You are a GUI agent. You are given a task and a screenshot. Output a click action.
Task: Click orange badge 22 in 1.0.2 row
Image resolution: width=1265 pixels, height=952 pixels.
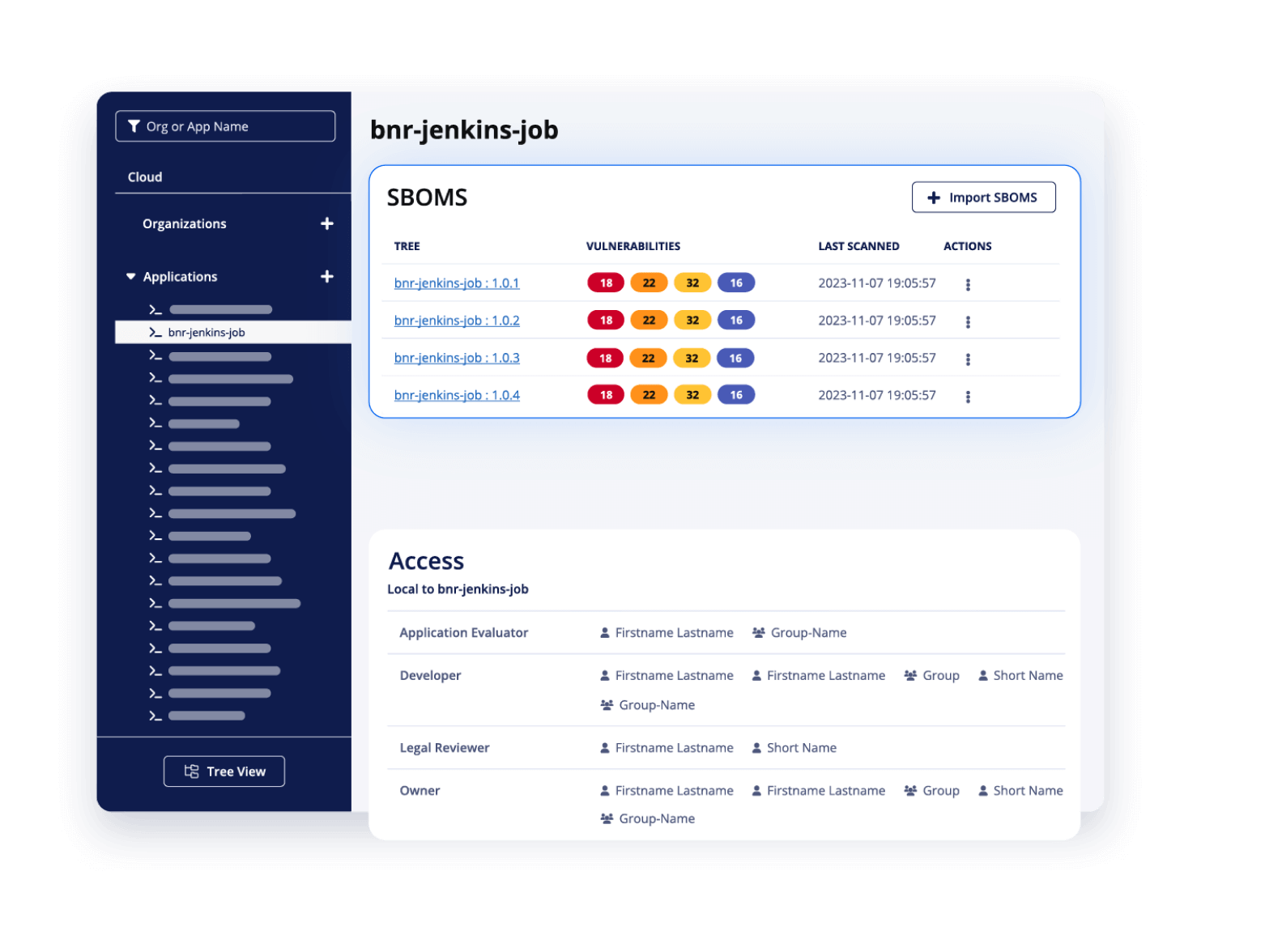(x=649, y=321)
